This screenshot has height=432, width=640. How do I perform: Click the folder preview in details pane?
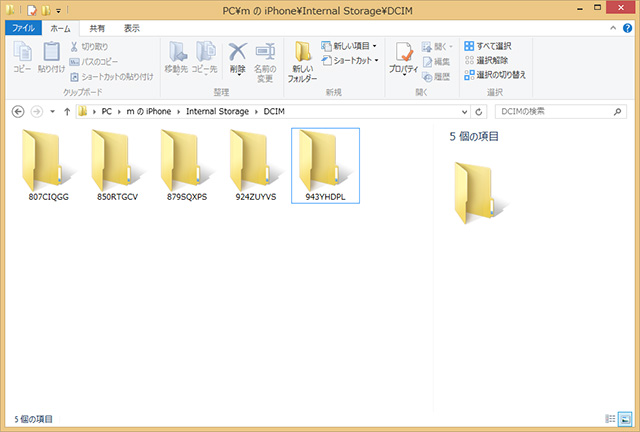[x=480, y=192]
